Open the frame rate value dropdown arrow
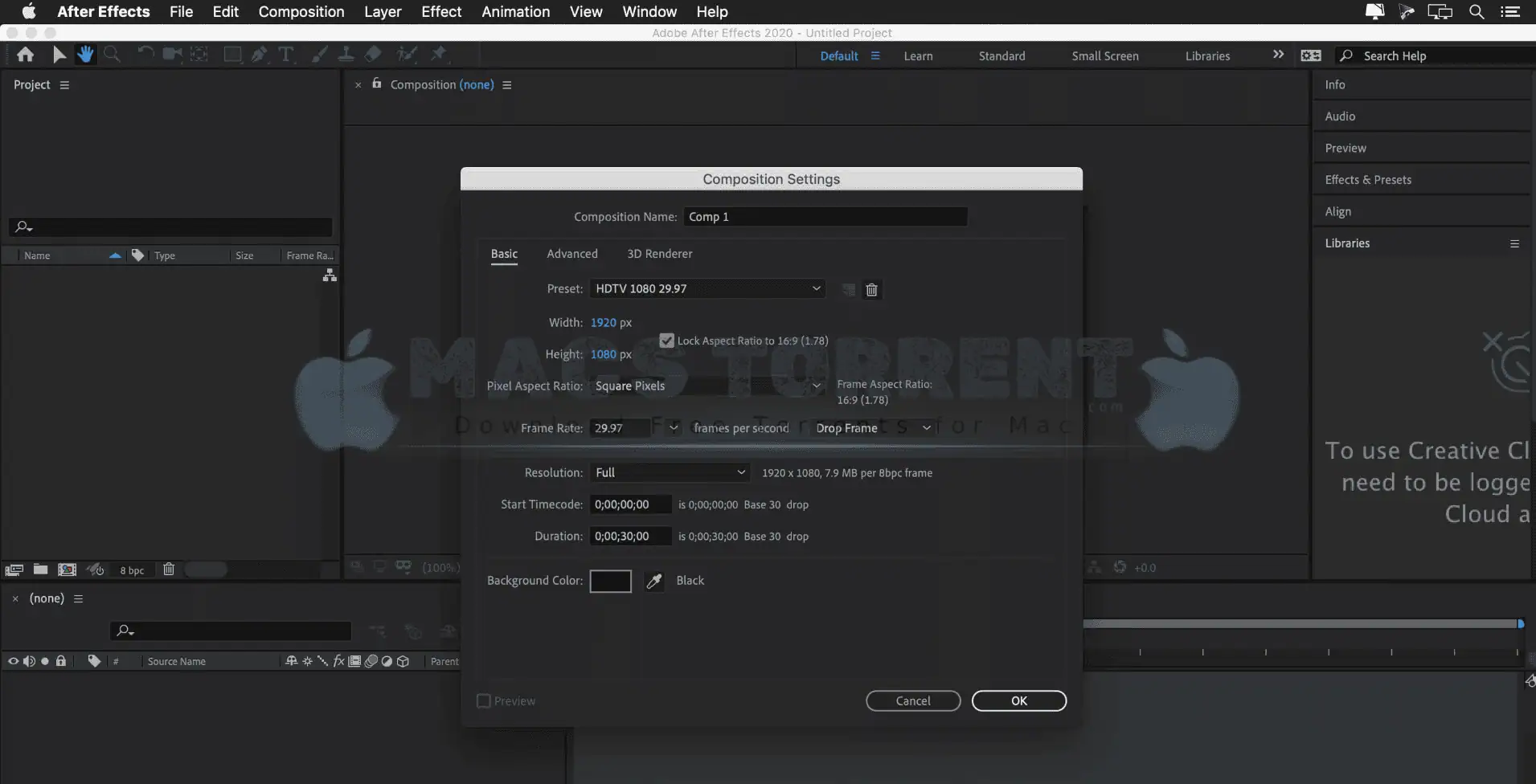Image resolution: width=1536 pixels, height=784 pixels. pyautogui.click(x=674, y=428)
